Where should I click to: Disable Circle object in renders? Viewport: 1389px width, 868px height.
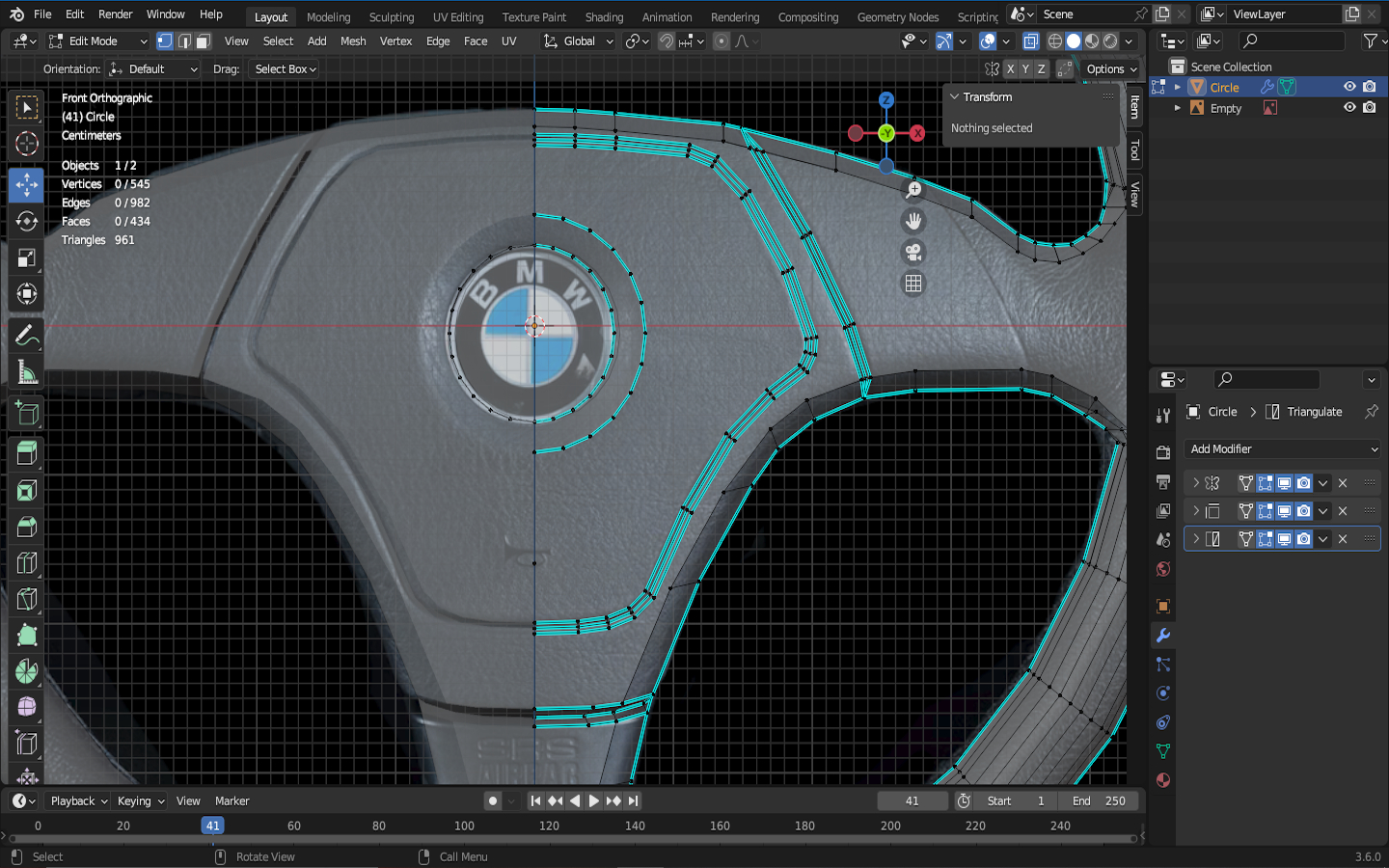[1370, 87]
